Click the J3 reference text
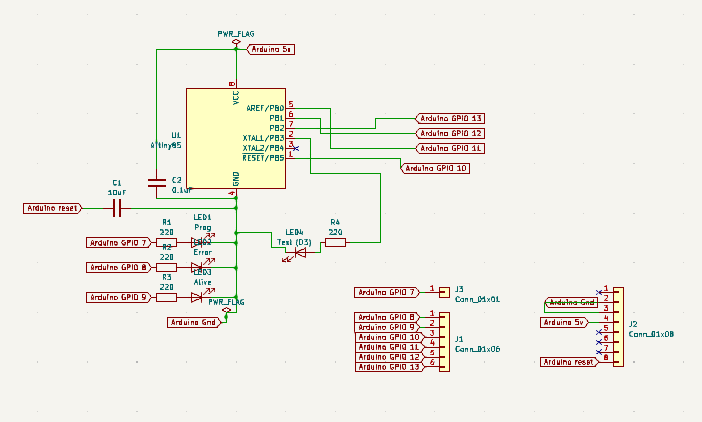The height and width of the screenshot is (422, 702). click(x=459, y=290)
